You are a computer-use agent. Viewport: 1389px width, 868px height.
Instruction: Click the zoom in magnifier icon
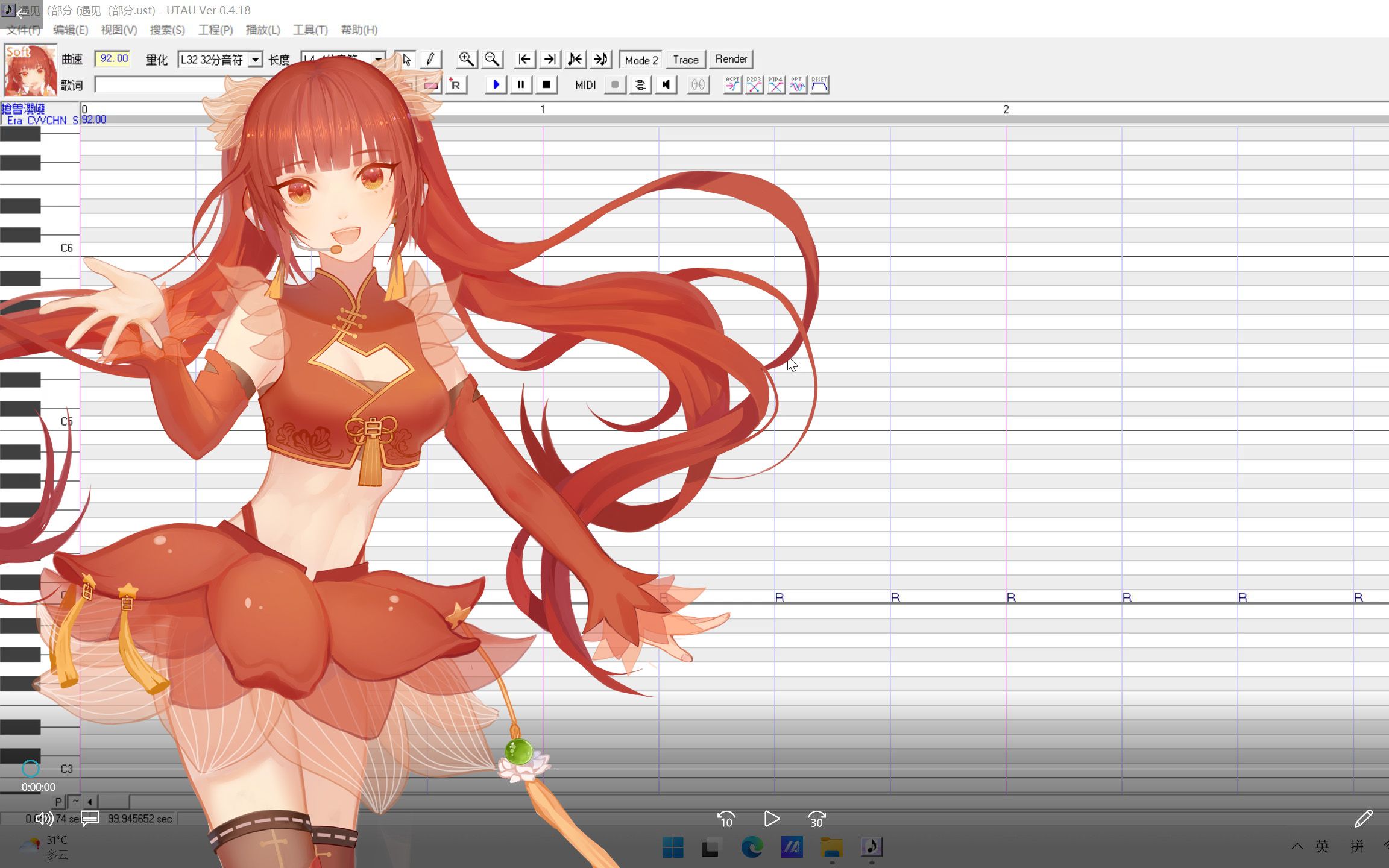point(465,59)
